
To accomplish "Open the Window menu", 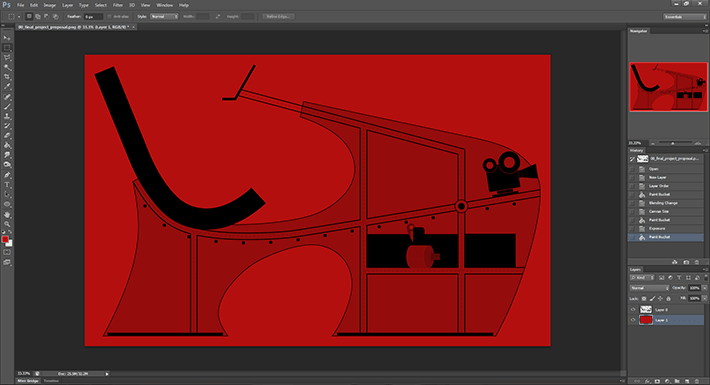I will click(164, 5).
